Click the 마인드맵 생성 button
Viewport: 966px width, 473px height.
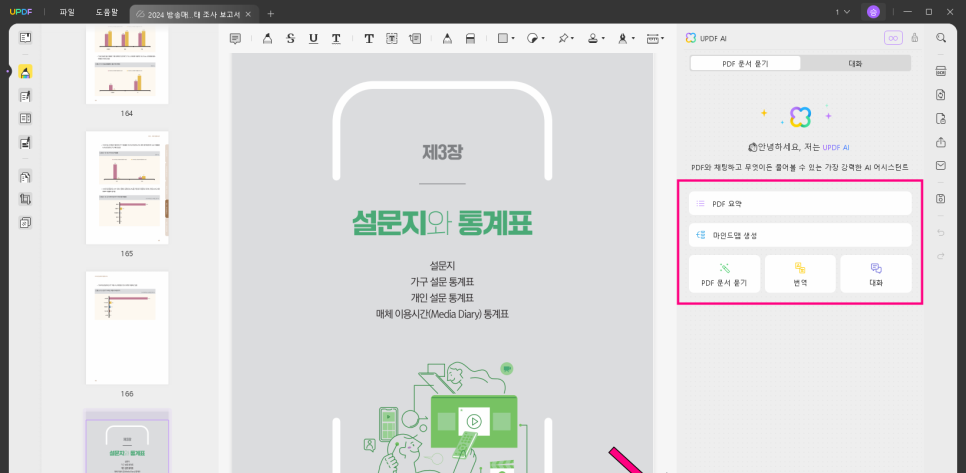click(800, 235)
